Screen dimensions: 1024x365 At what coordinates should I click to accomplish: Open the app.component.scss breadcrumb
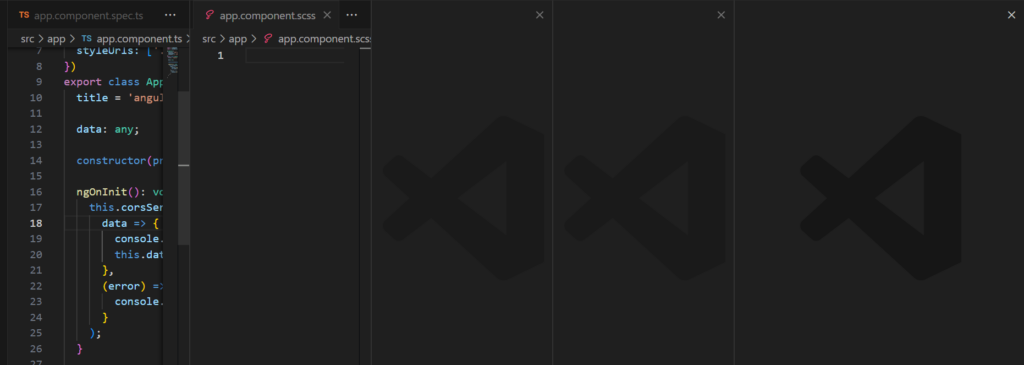(324, 39)
